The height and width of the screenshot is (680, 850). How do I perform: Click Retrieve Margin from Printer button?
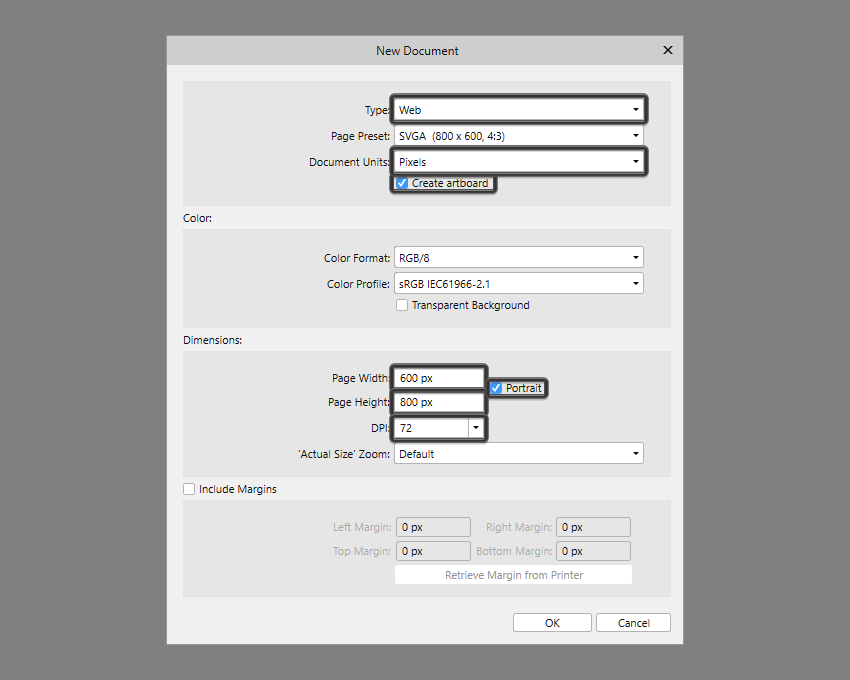(x=513, y=575)
